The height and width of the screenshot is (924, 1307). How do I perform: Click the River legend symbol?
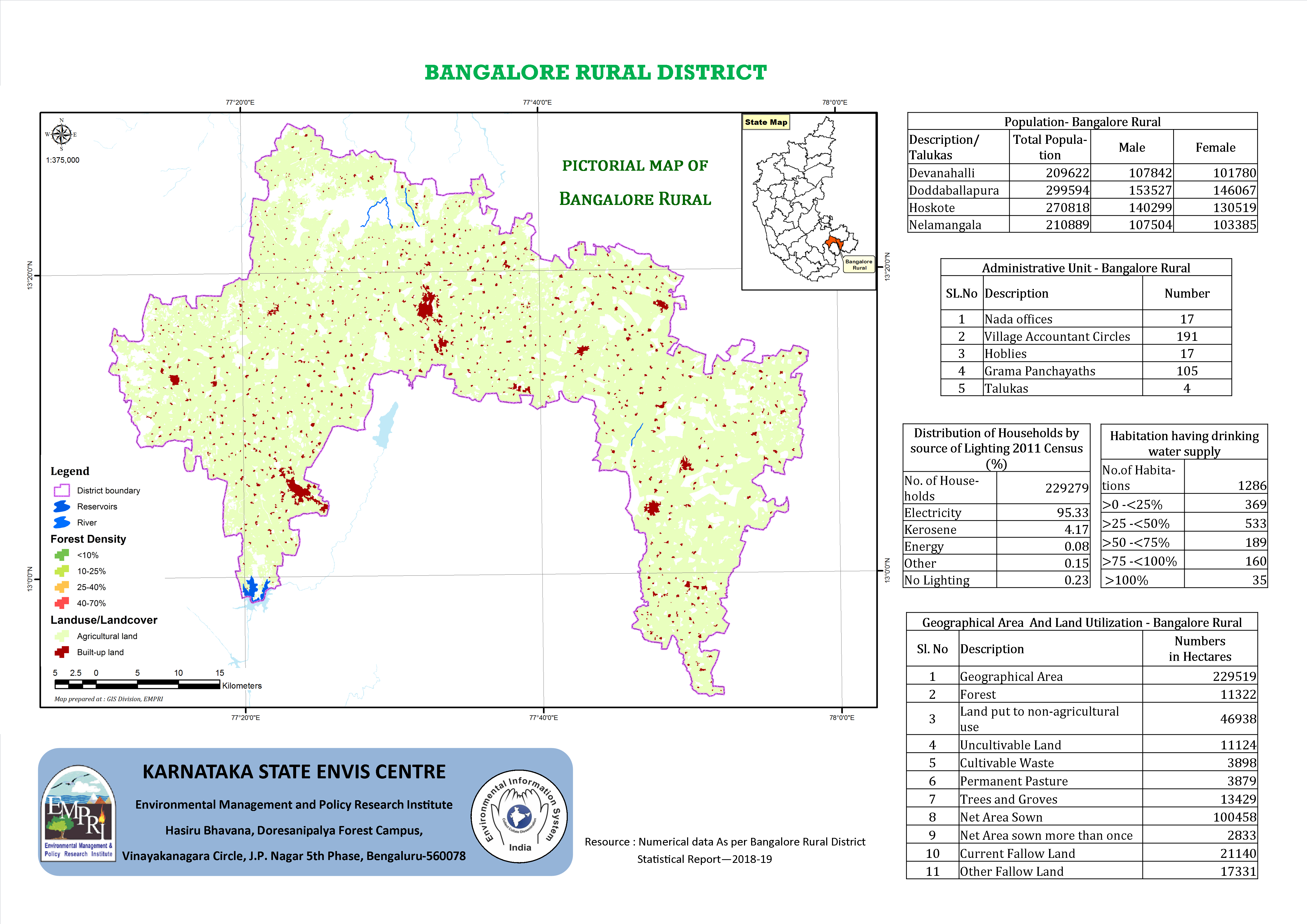pos(61,522)
